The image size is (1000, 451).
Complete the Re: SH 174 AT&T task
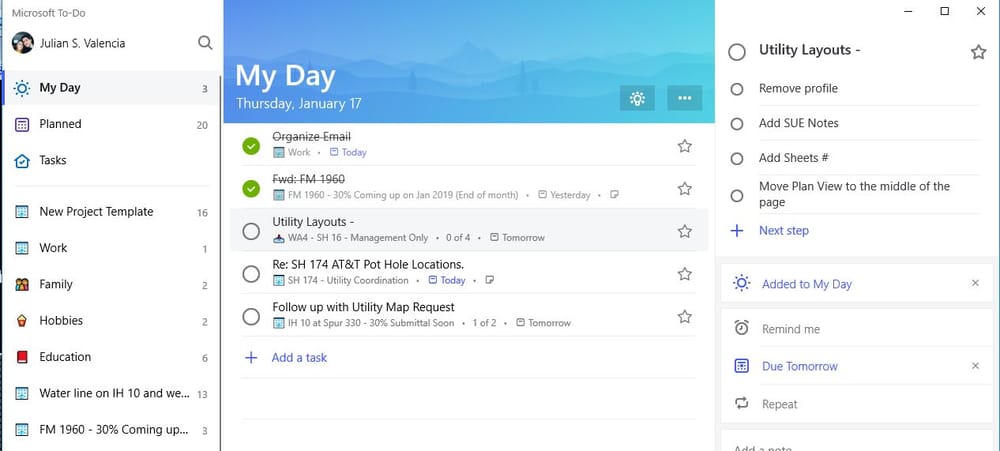(x=251, y=274)
